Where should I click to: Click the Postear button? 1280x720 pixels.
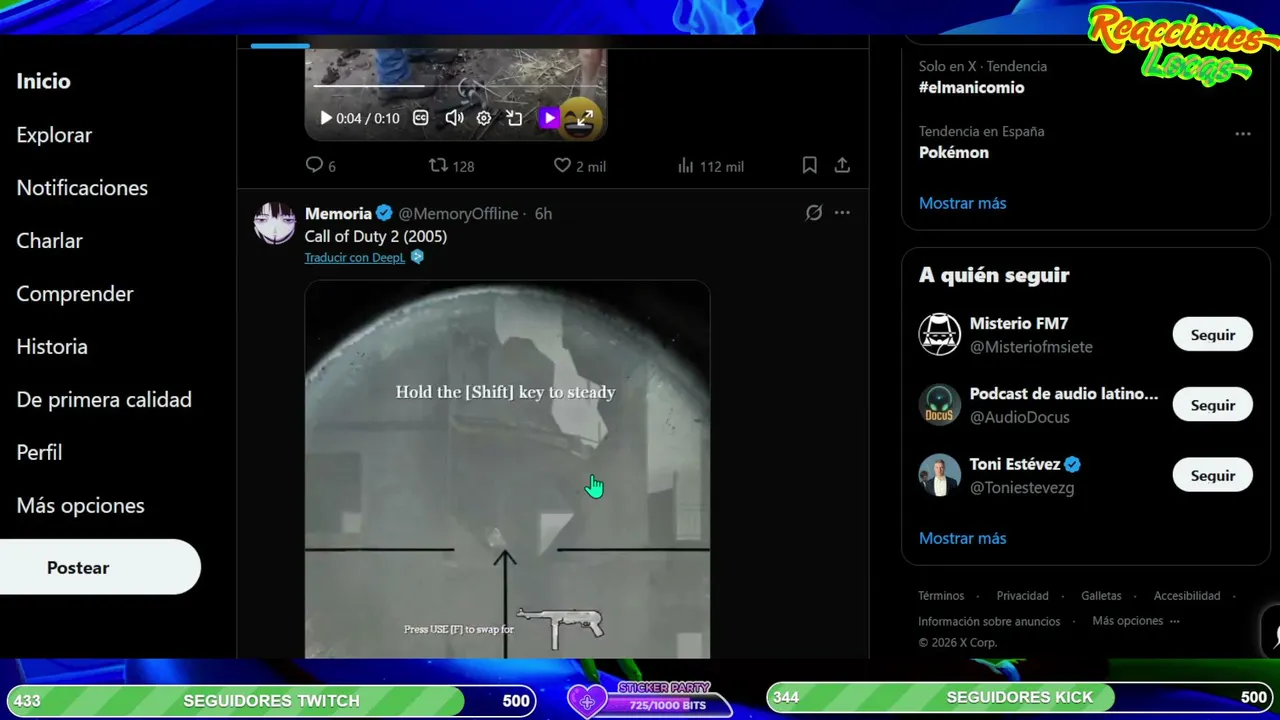(100, 567)
